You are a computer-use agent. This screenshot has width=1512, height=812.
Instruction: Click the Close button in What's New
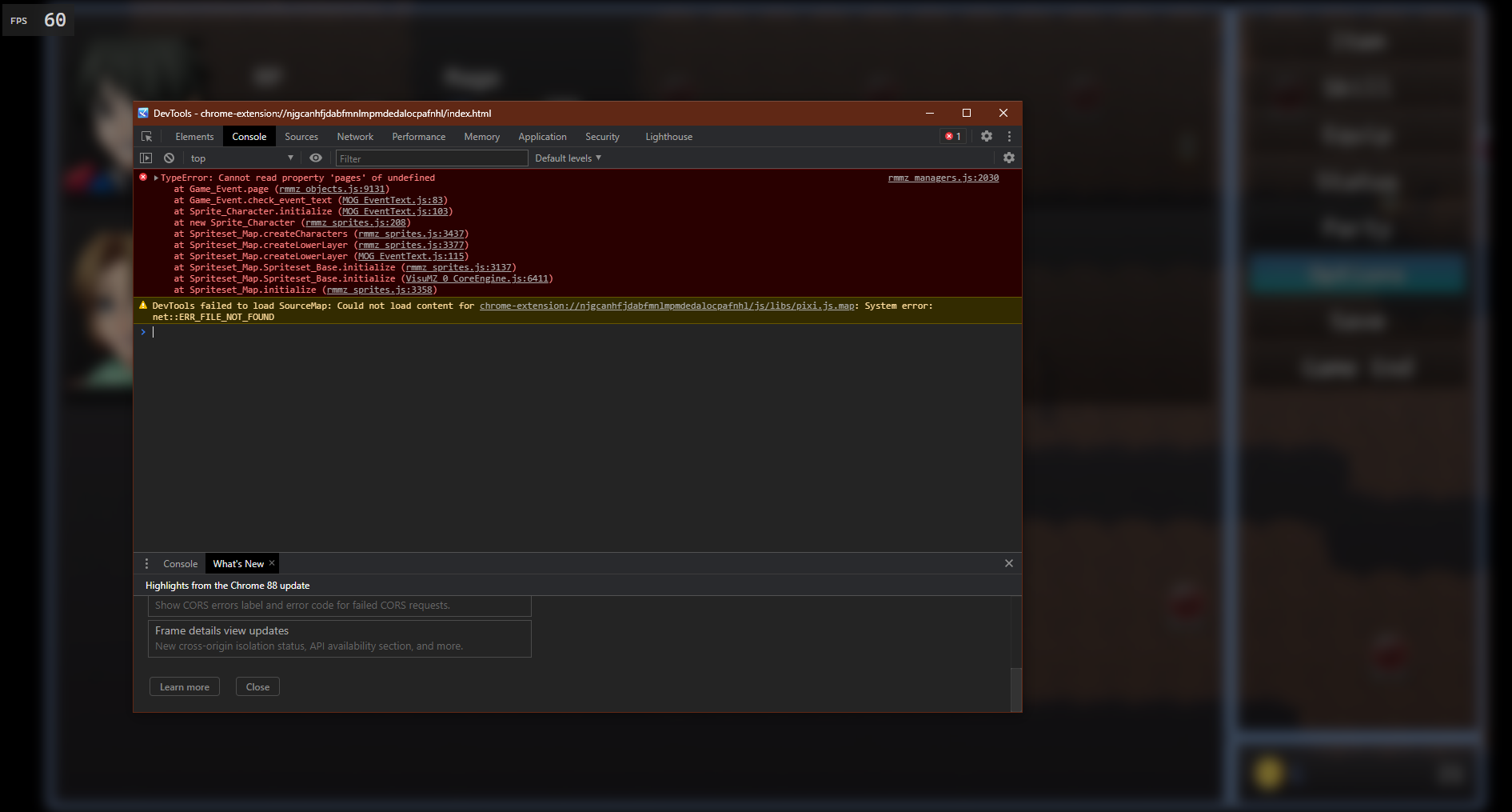coord(257,687)
